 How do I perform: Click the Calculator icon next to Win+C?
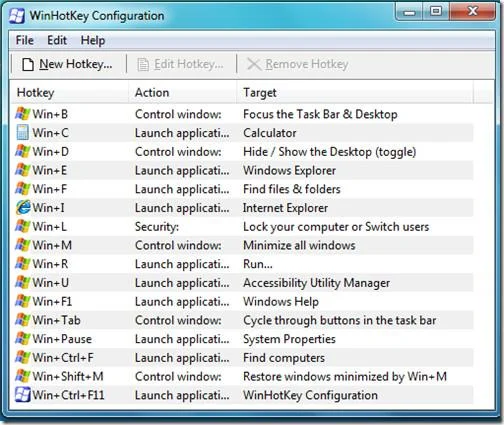[23, 132]
